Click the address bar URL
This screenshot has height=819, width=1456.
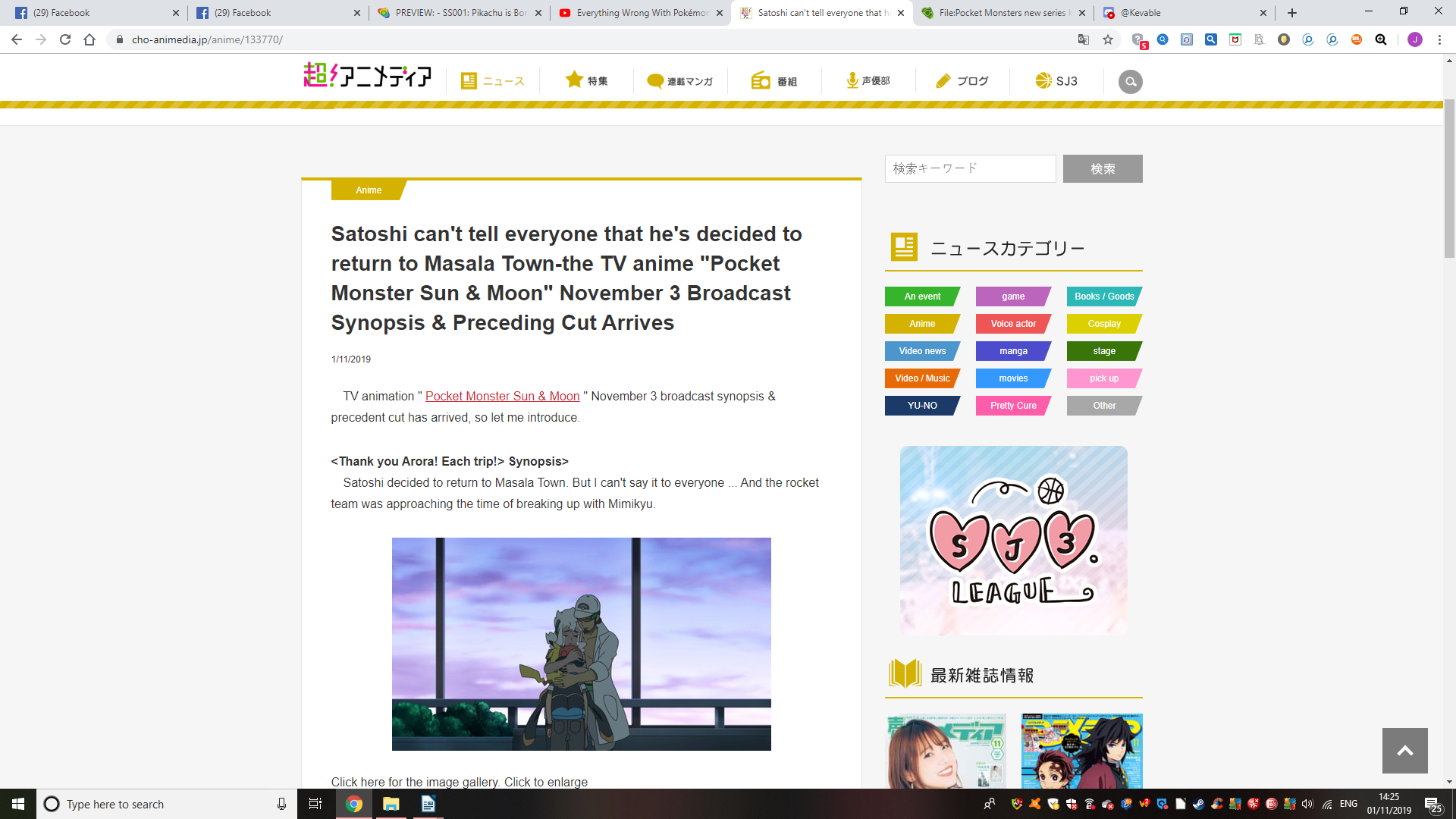pyautogui.click(x=207, y=39)
